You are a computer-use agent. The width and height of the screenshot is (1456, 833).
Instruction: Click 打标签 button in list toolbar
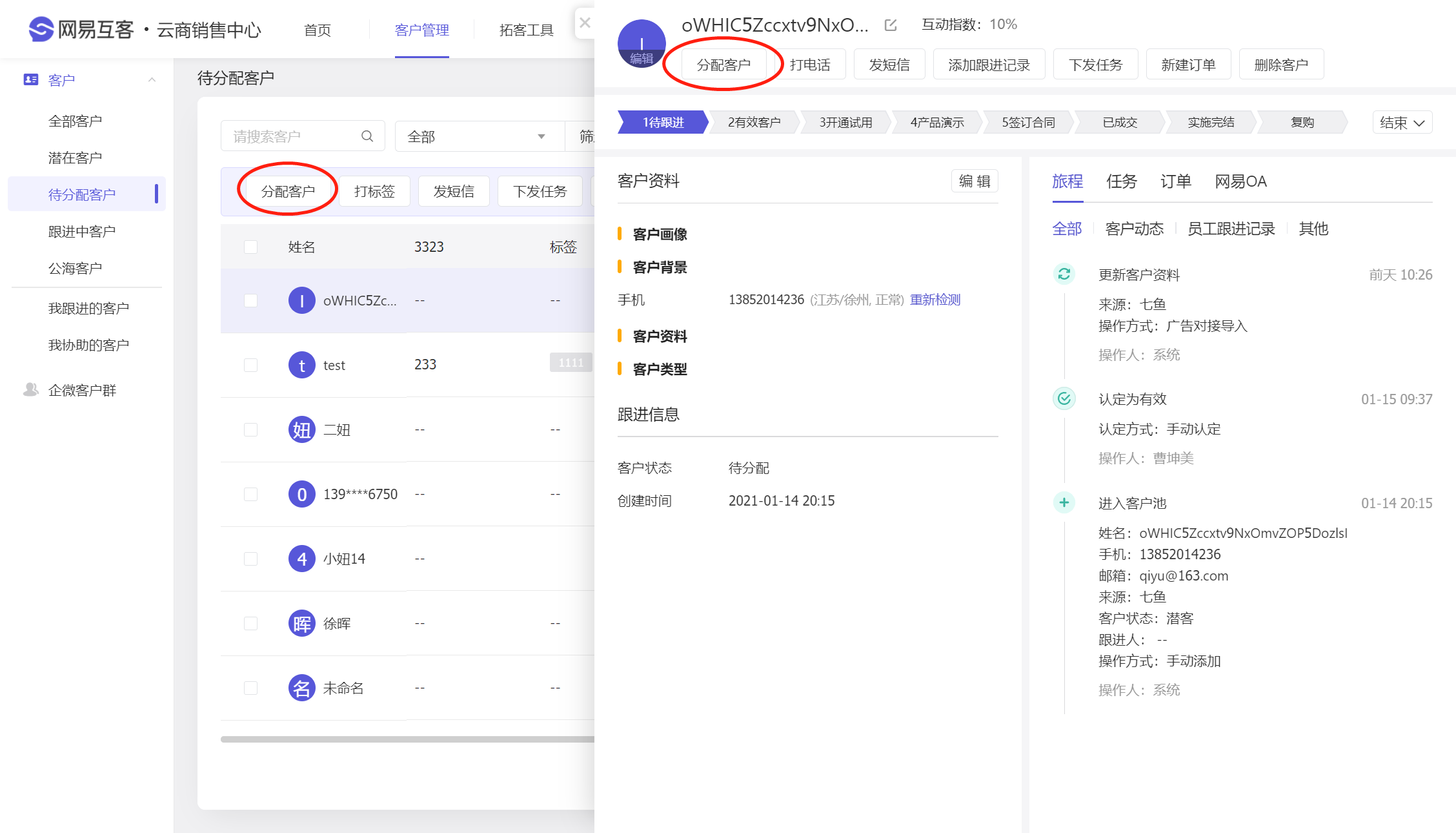tap(374, 191)
